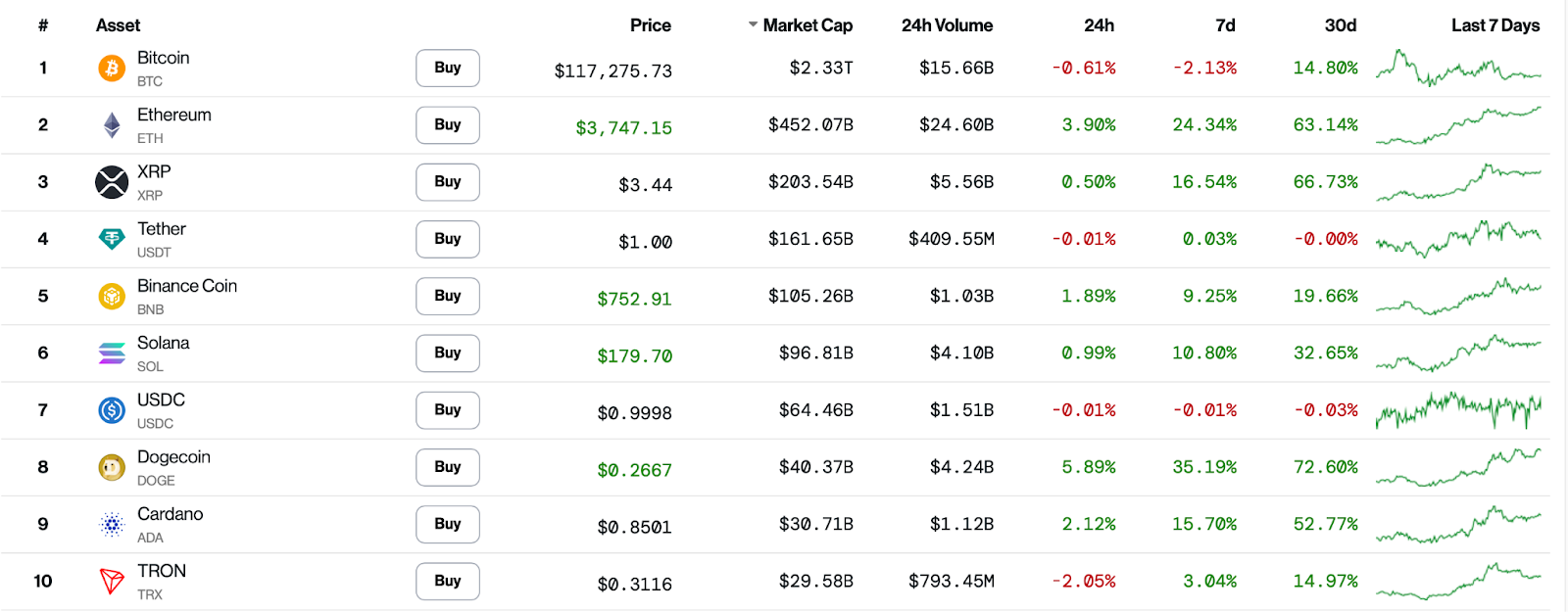Open TRON's Last 7 Days sparkline chart

1458,581
